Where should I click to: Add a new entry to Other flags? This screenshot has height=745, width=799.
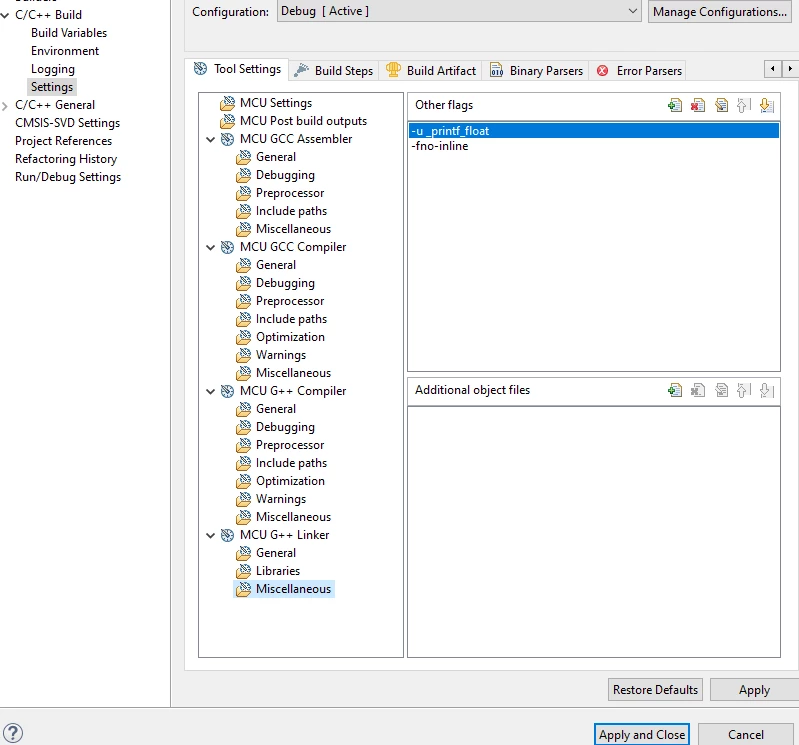[675, 105]
